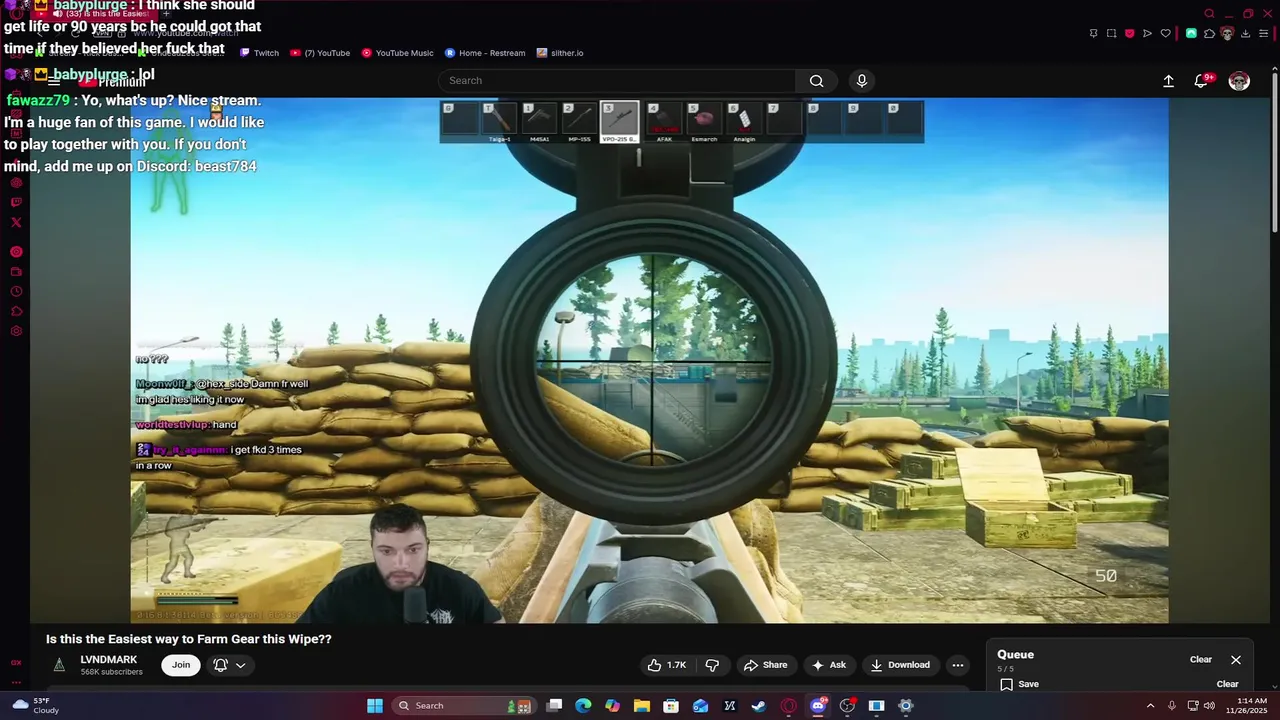The width and height of the screenshot is (1280, 720).
Task: Click the weather widget showing 53°F Cloudy
Action: pyautogui.click(x=35, y=706)
